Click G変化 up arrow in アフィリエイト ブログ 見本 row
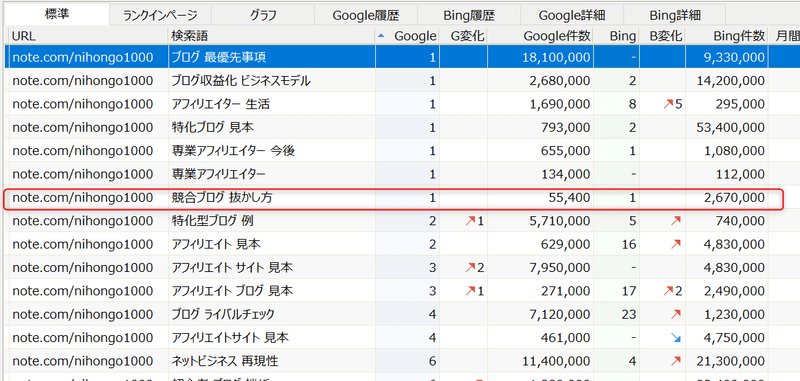The width and height of the screenshot is (800, 381). tap(473, 292)
